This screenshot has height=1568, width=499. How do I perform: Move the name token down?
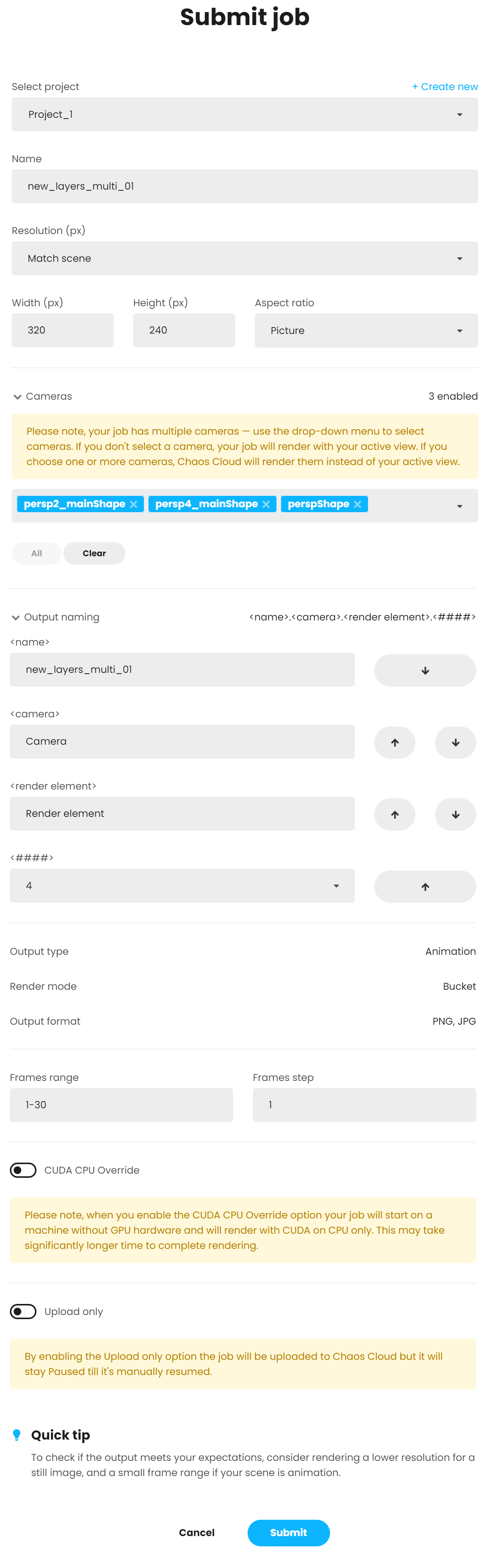pyautogui.click(x=425, y=670)
